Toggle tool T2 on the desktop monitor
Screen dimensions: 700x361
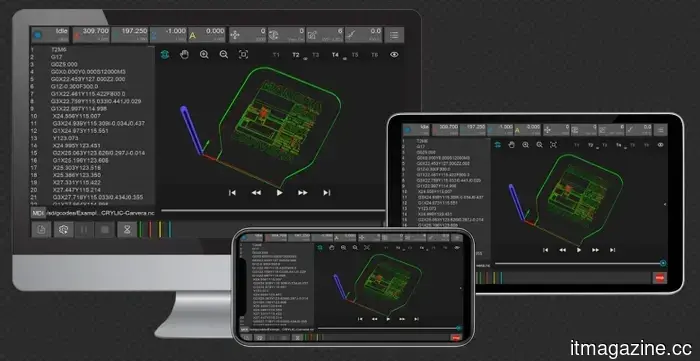coord(296,55)
